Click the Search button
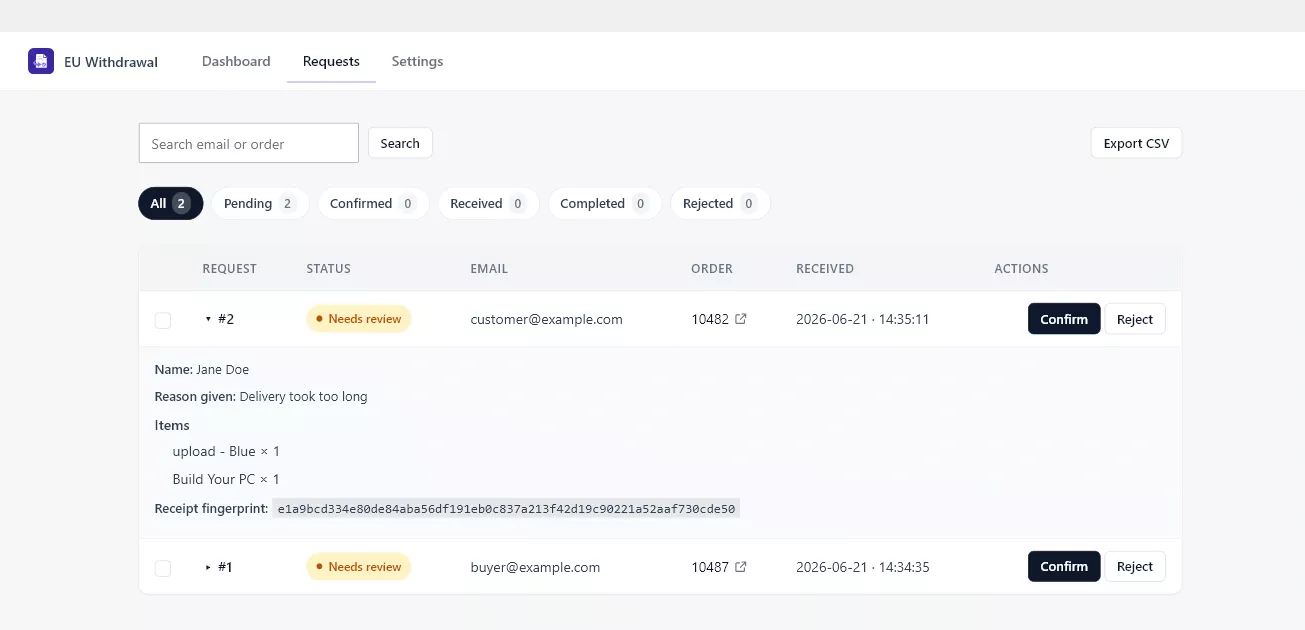Image resolution: width=1305 pixels, height=630 pixels. point(400,143)
